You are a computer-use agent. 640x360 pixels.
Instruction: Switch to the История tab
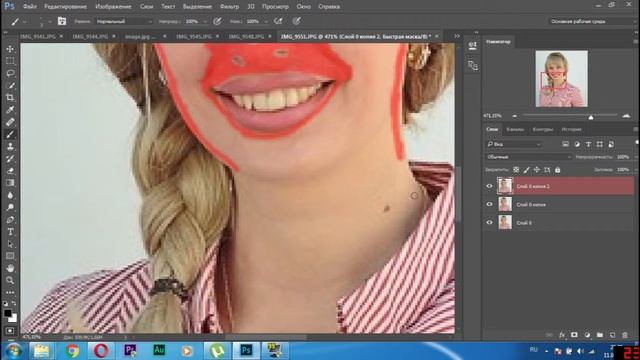(571, 129)
